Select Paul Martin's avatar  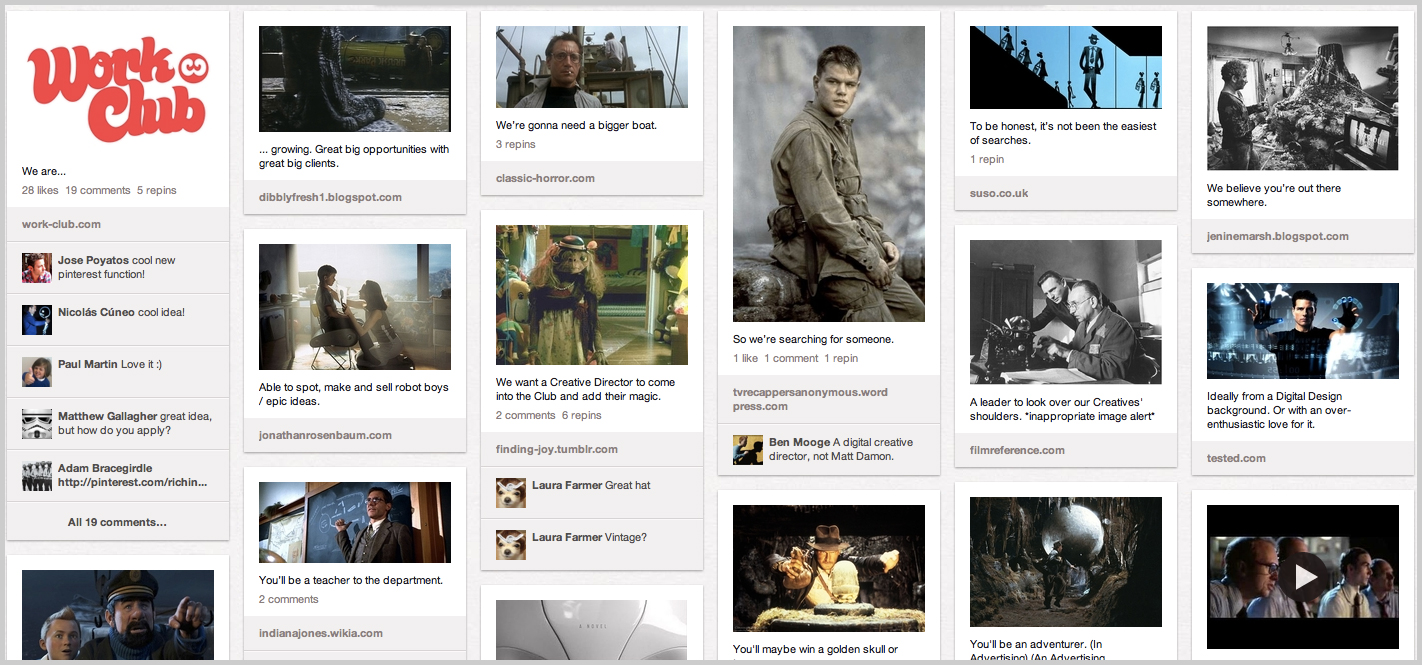click(x=36, y=371)
